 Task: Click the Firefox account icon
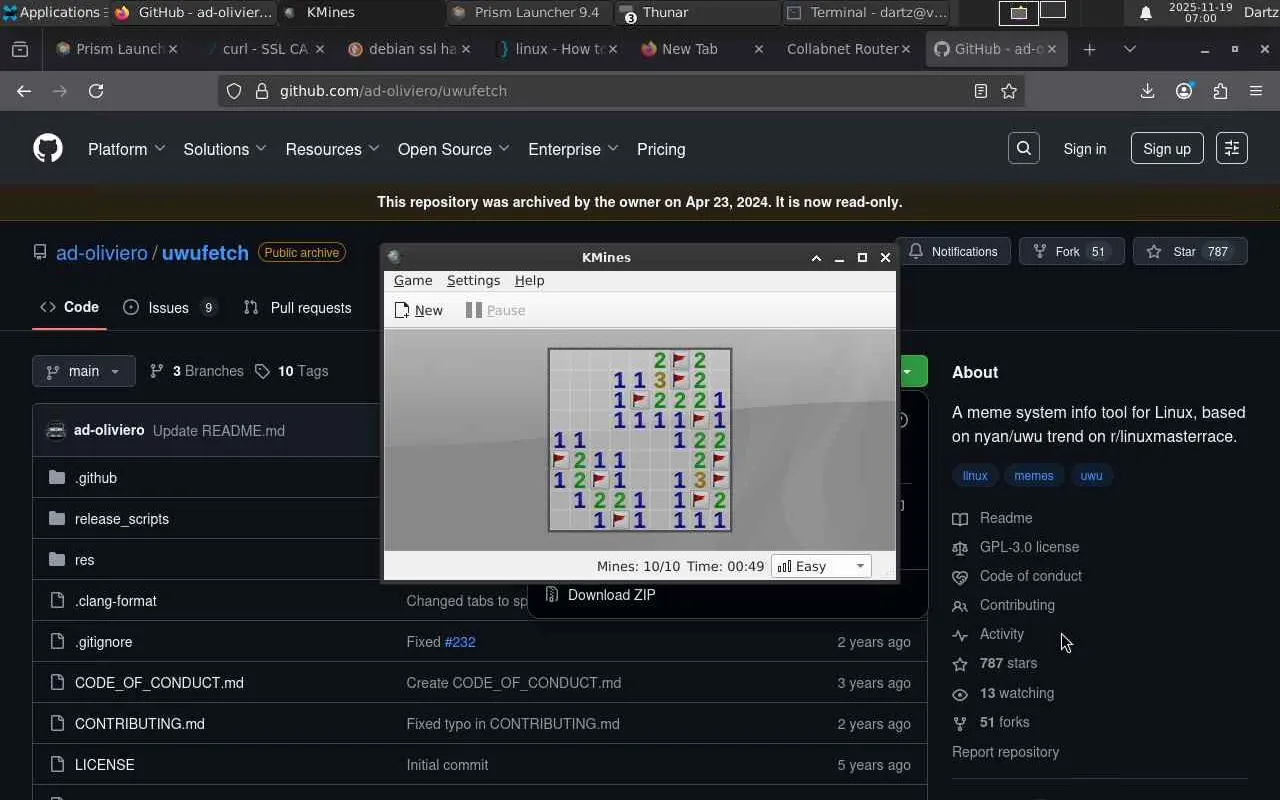click(1184, 91)
